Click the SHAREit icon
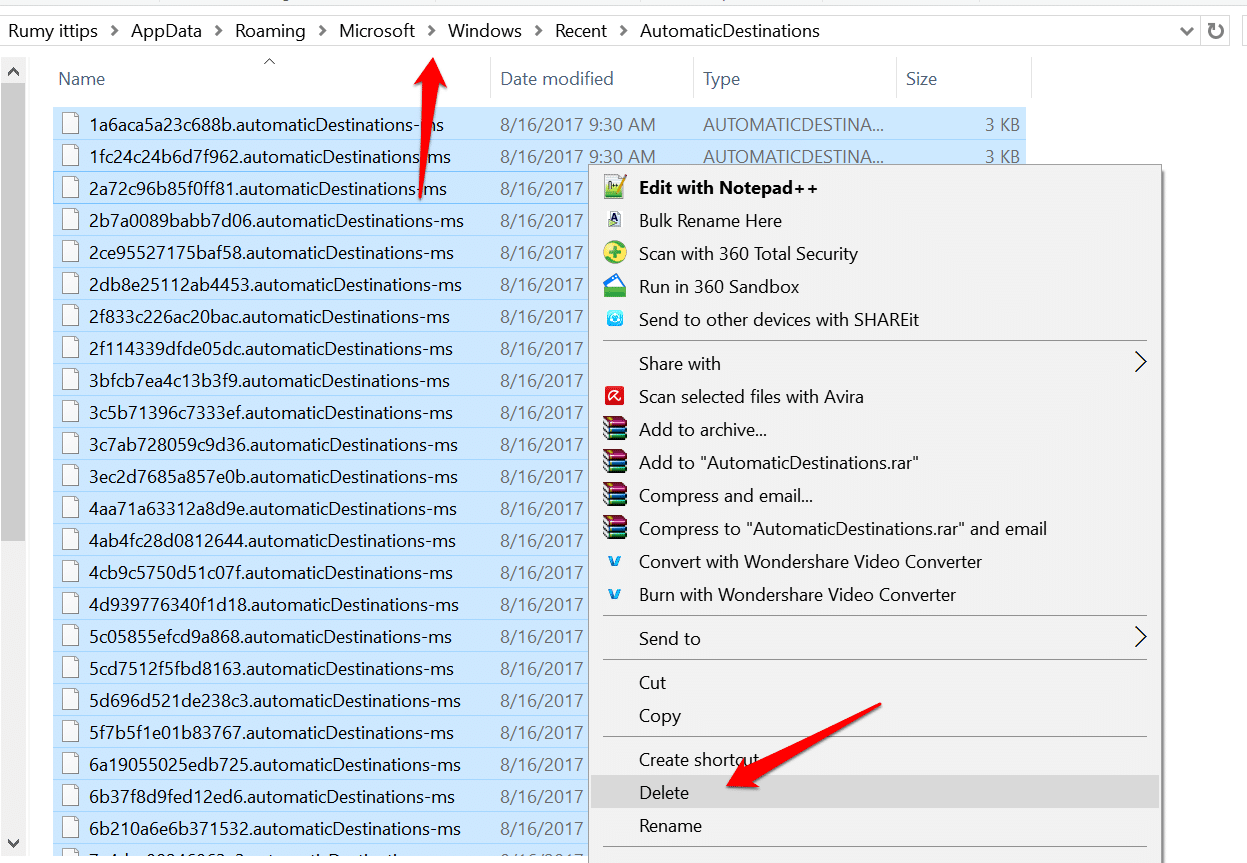Image resolution: width=1247 pixels, height=863 pixels. click(x=615, y=319)
